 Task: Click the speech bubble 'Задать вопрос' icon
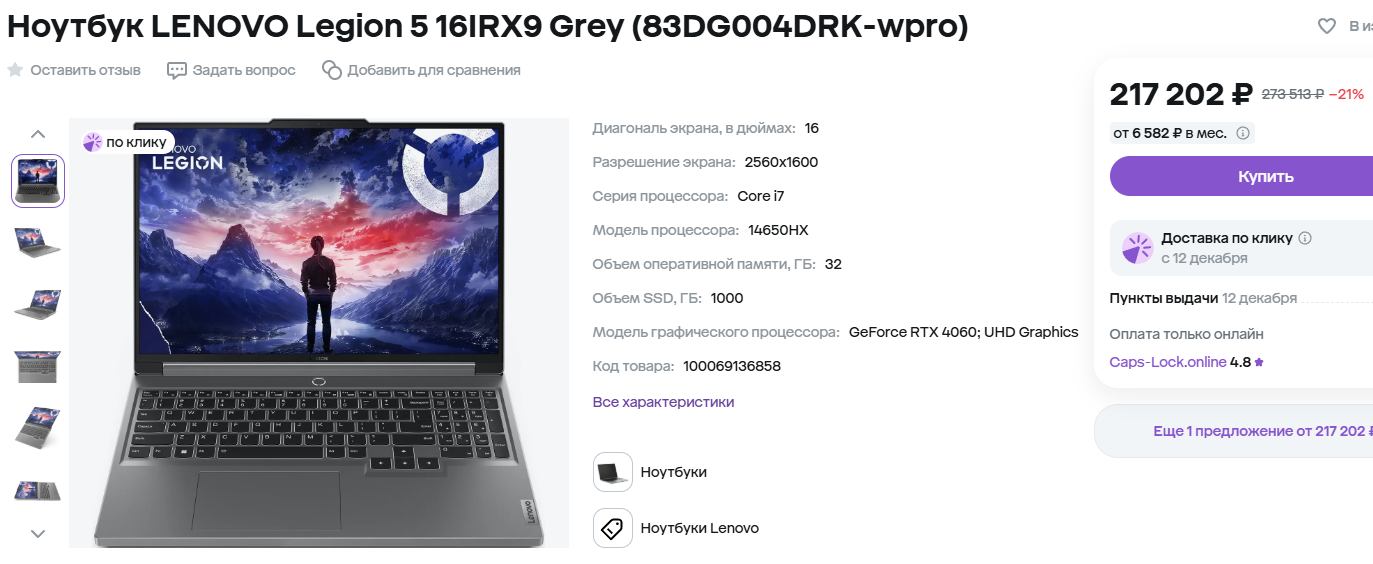coord(177,70)
